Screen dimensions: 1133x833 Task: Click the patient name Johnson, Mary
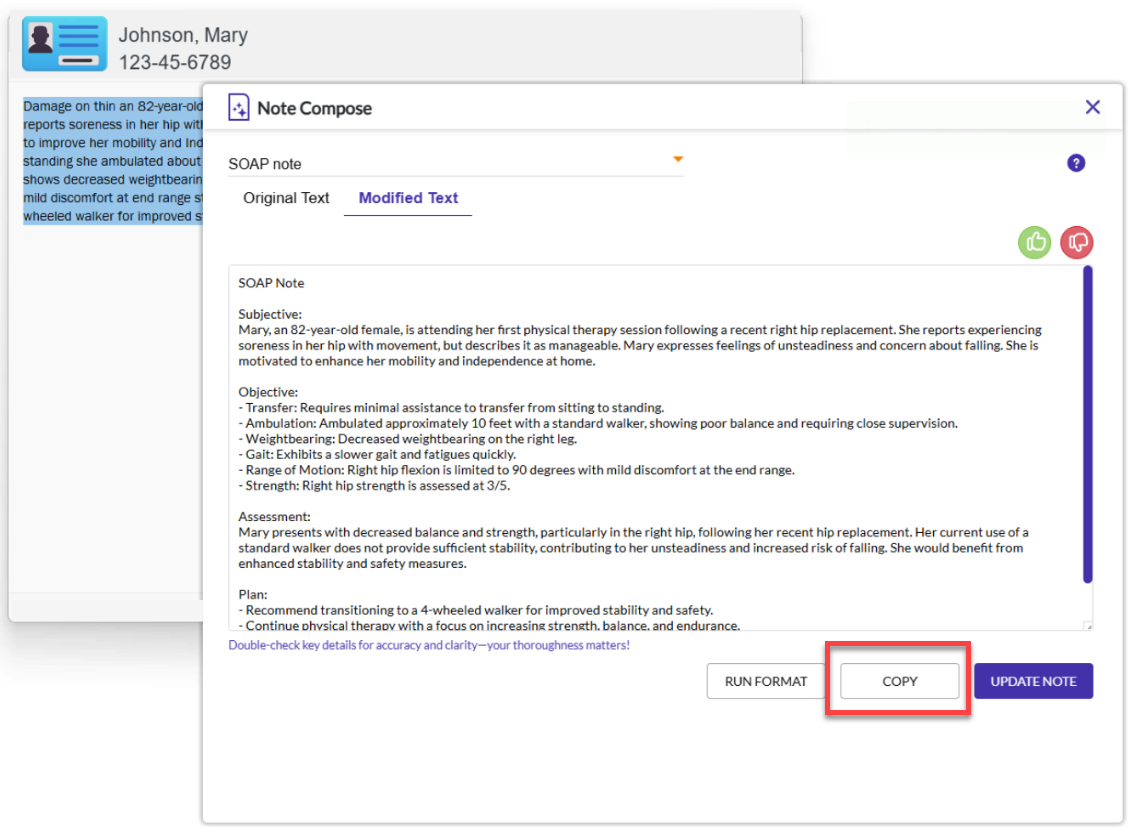click(x=183, y=35)
